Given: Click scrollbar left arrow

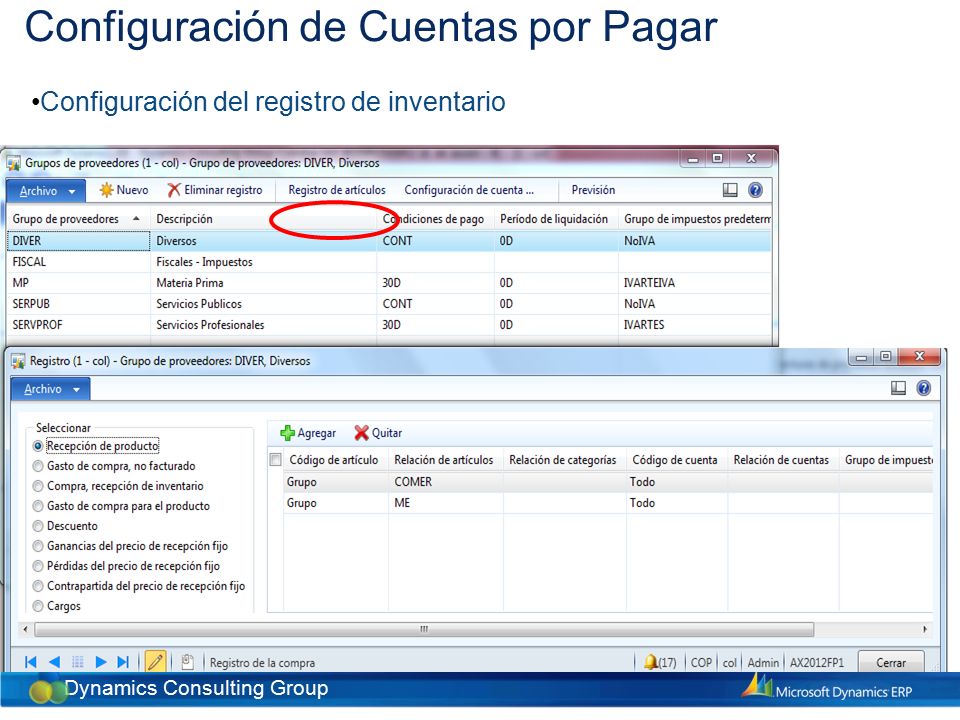Looking at the screenshot, I should click(25, 629).
